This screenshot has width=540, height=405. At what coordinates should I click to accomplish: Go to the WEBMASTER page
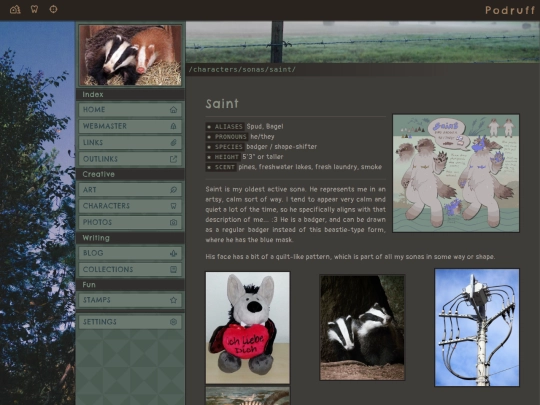point(130,126)
